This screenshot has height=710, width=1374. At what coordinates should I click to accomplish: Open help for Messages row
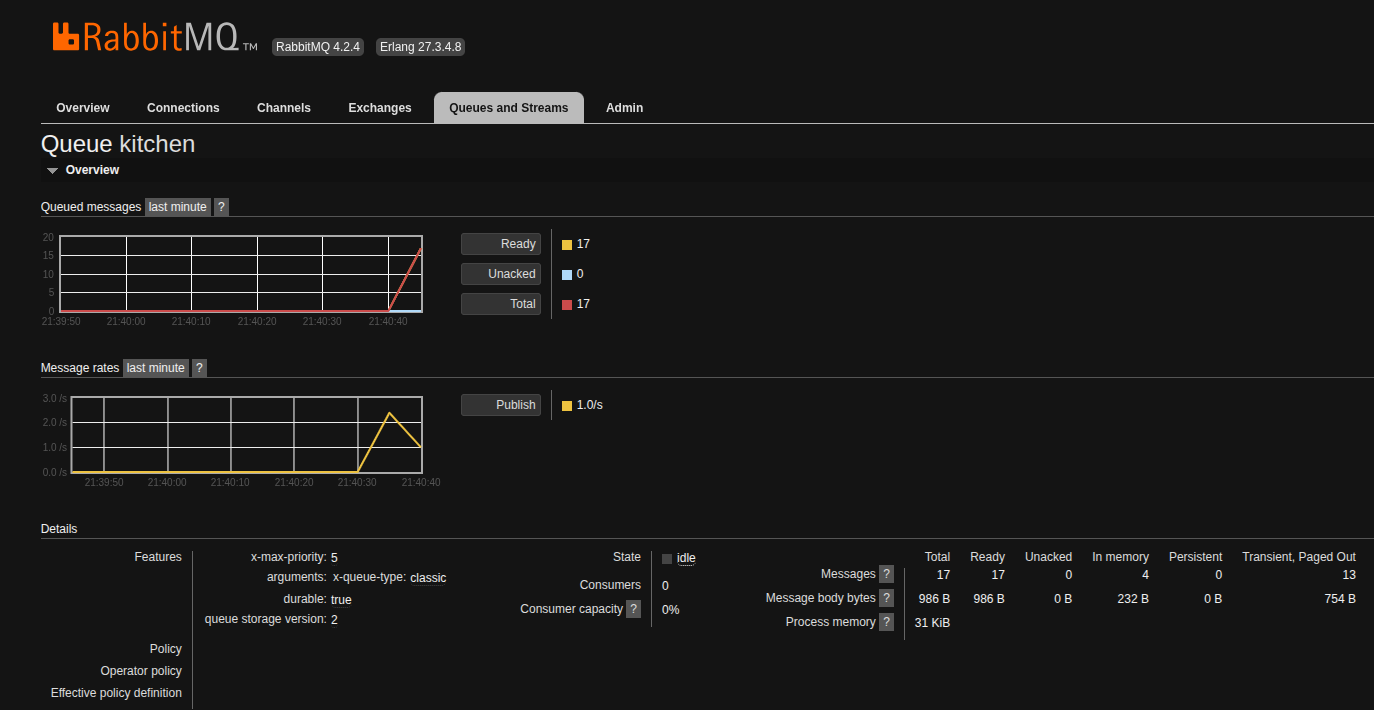click(886, 574)
